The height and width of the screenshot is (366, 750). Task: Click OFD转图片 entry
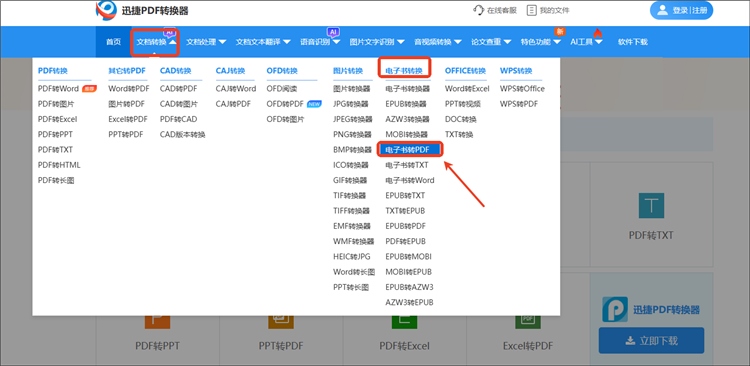285,119
